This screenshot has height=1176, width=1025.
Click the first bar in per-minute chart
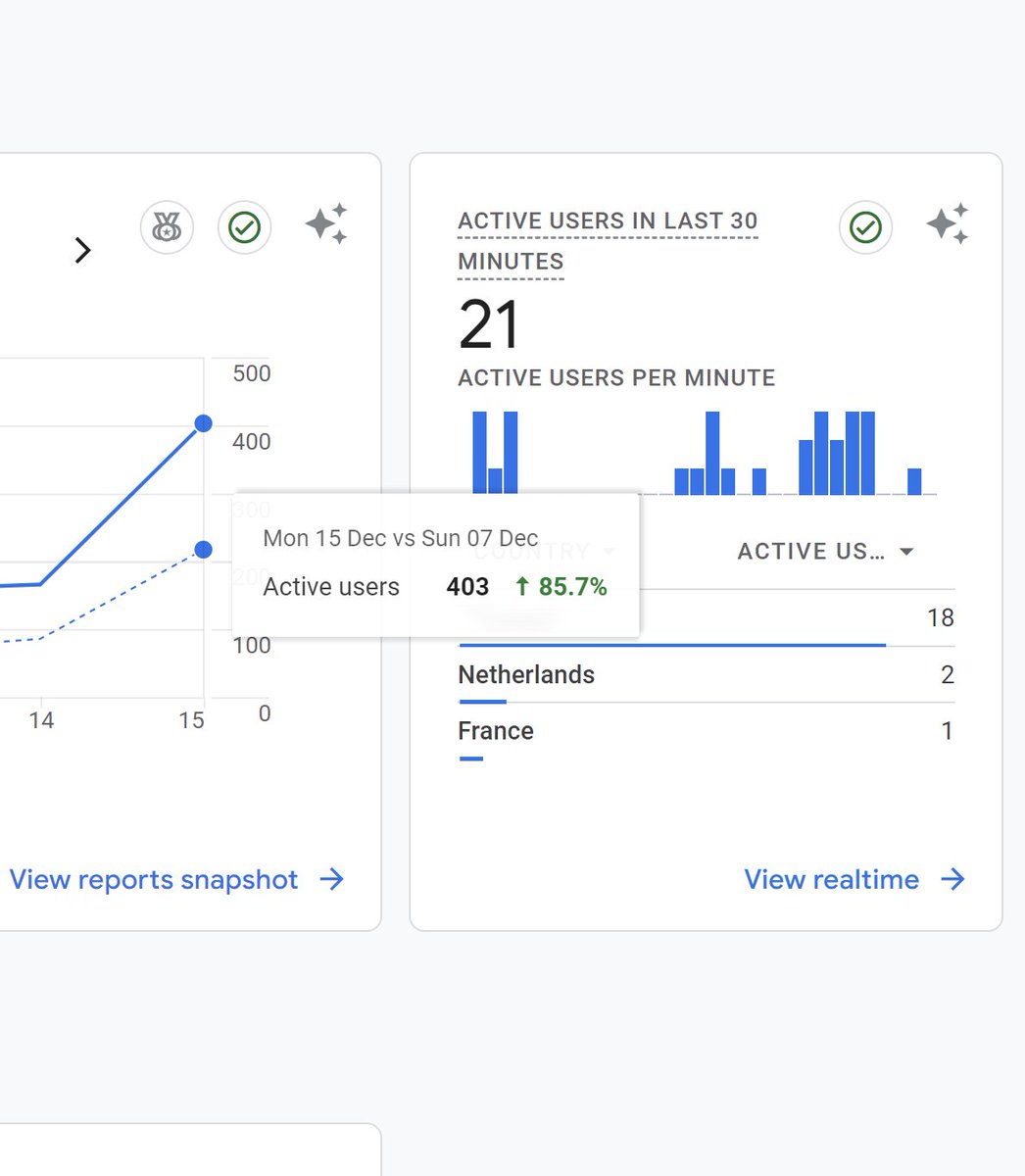[479, 453]
